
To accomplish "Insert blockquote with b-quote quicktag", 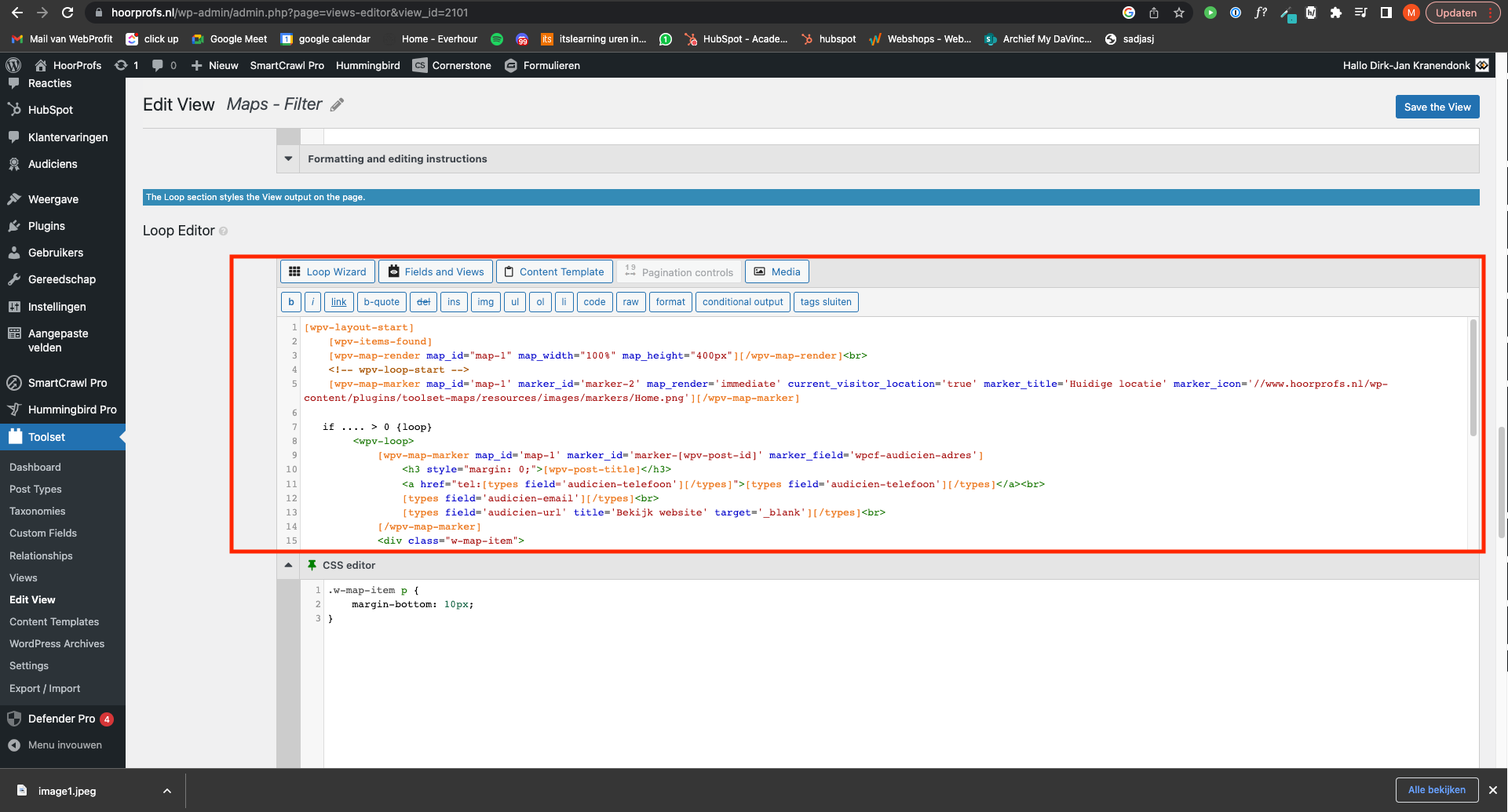I will [382, 302].
